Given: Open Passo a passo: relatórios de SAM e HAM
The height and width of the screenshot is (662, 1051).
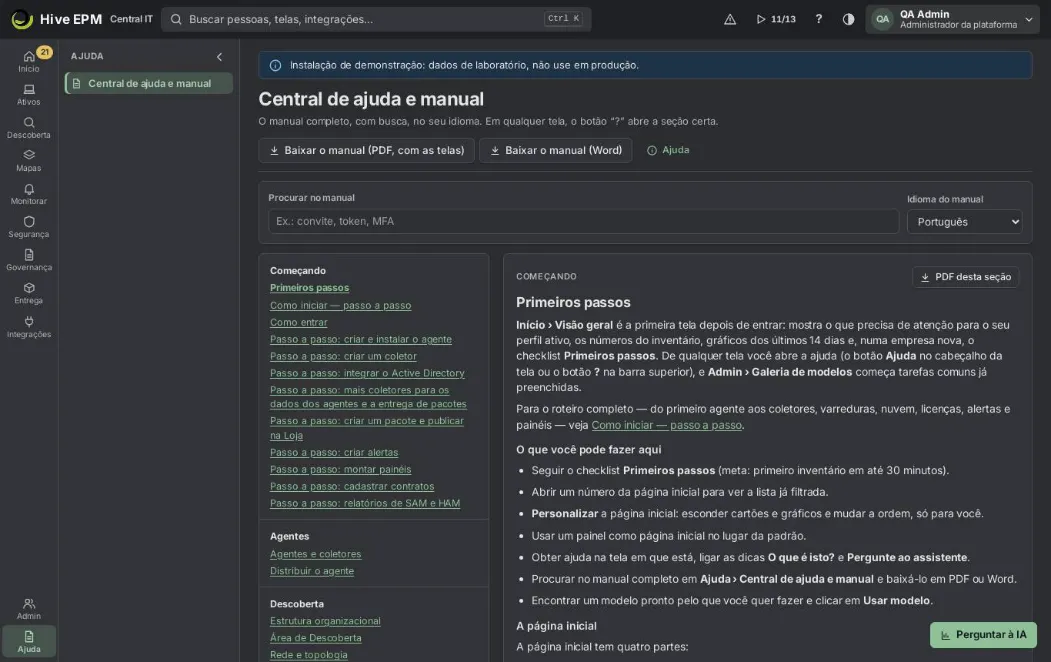Looking at the screenshot, I should tap(365, 503).
